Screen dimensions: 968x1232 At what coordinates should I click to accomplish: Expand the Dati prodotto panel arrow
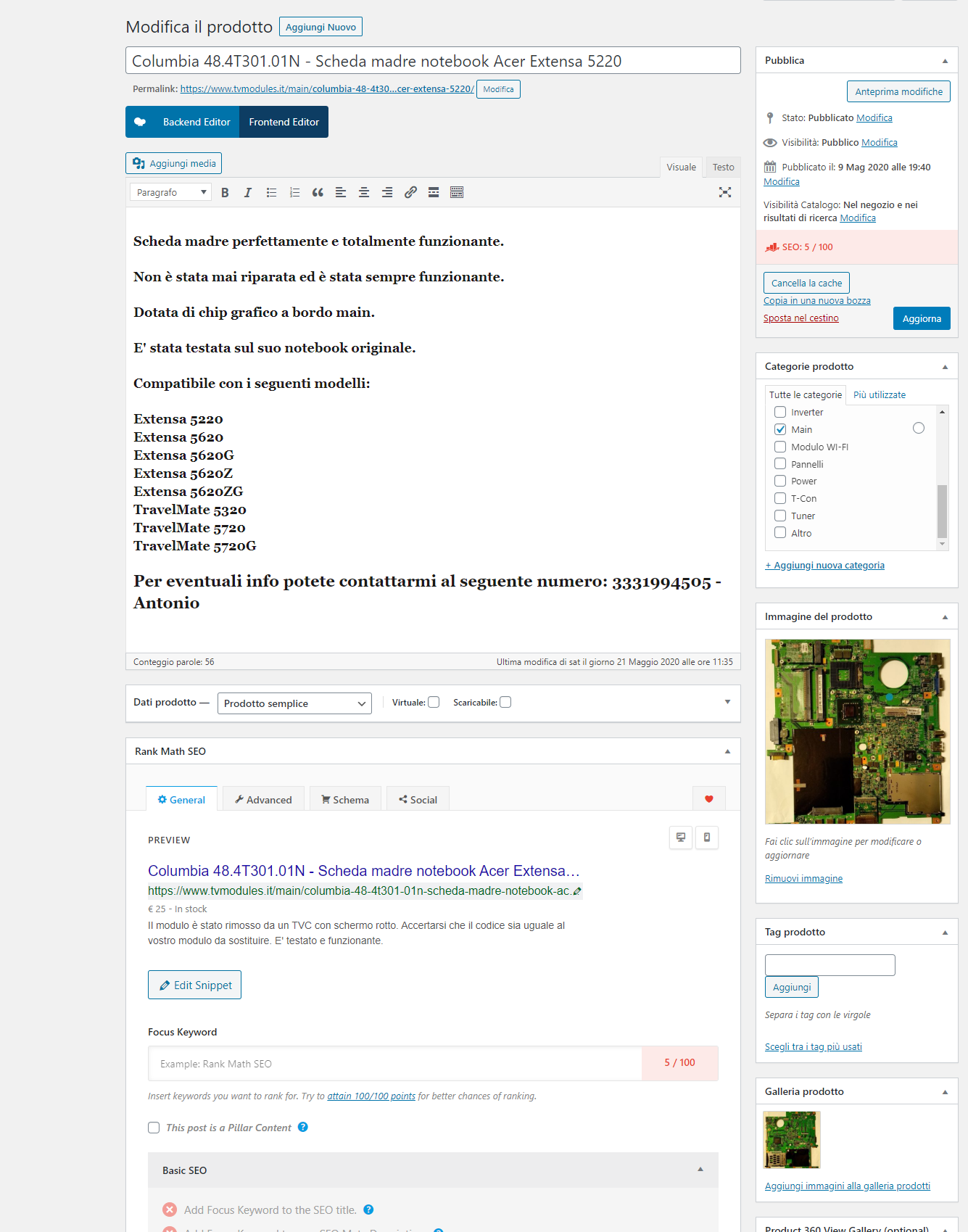click(727, 702)
